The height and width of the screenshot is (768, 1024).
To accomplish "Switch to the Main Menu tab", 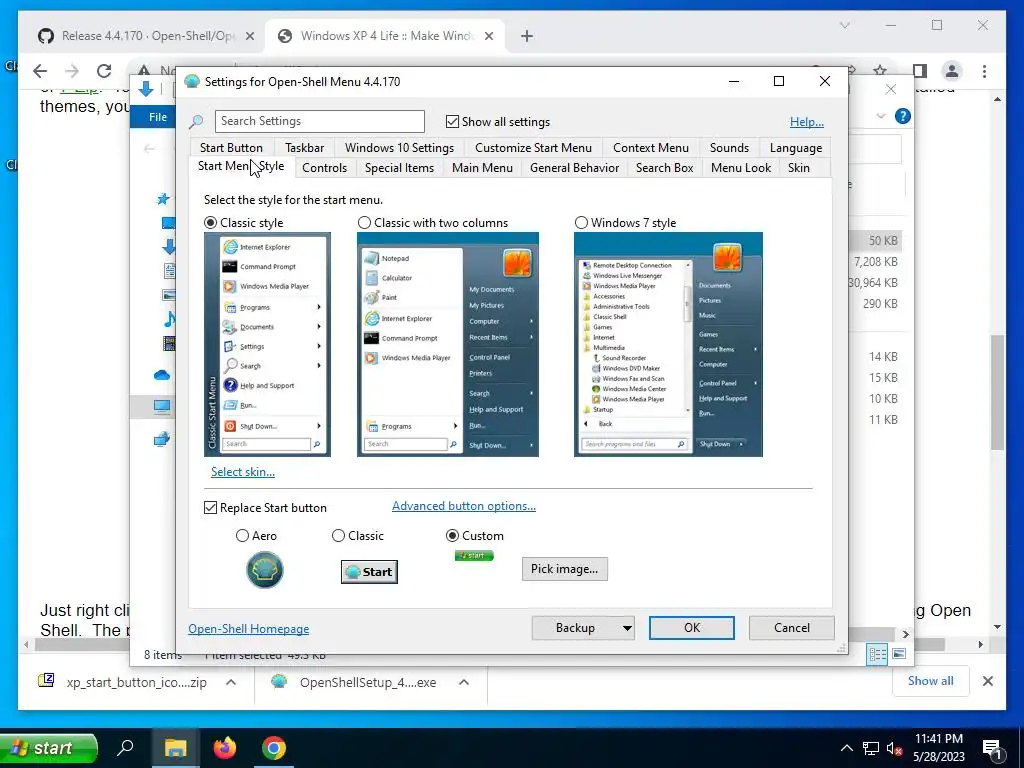I will point(482,168).
